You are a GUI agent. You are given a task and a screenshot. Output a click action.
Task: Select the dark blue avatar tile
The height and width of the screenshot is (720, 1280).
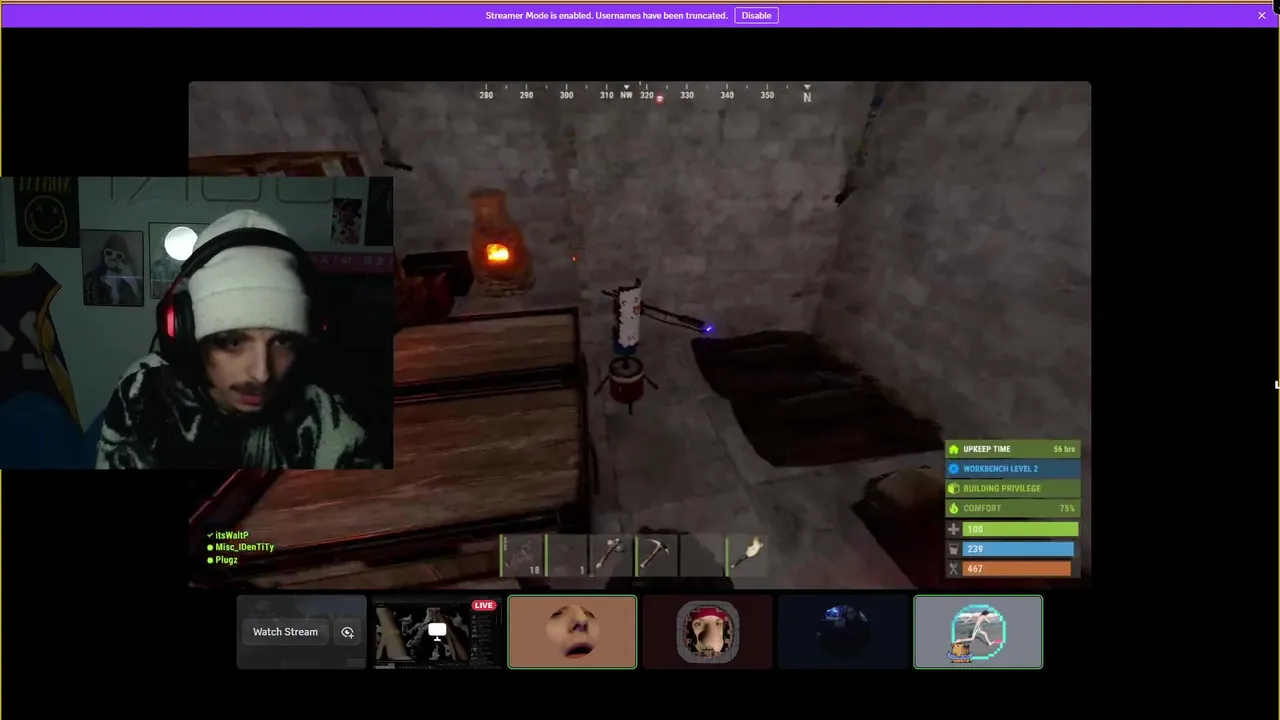pos(843,632)
